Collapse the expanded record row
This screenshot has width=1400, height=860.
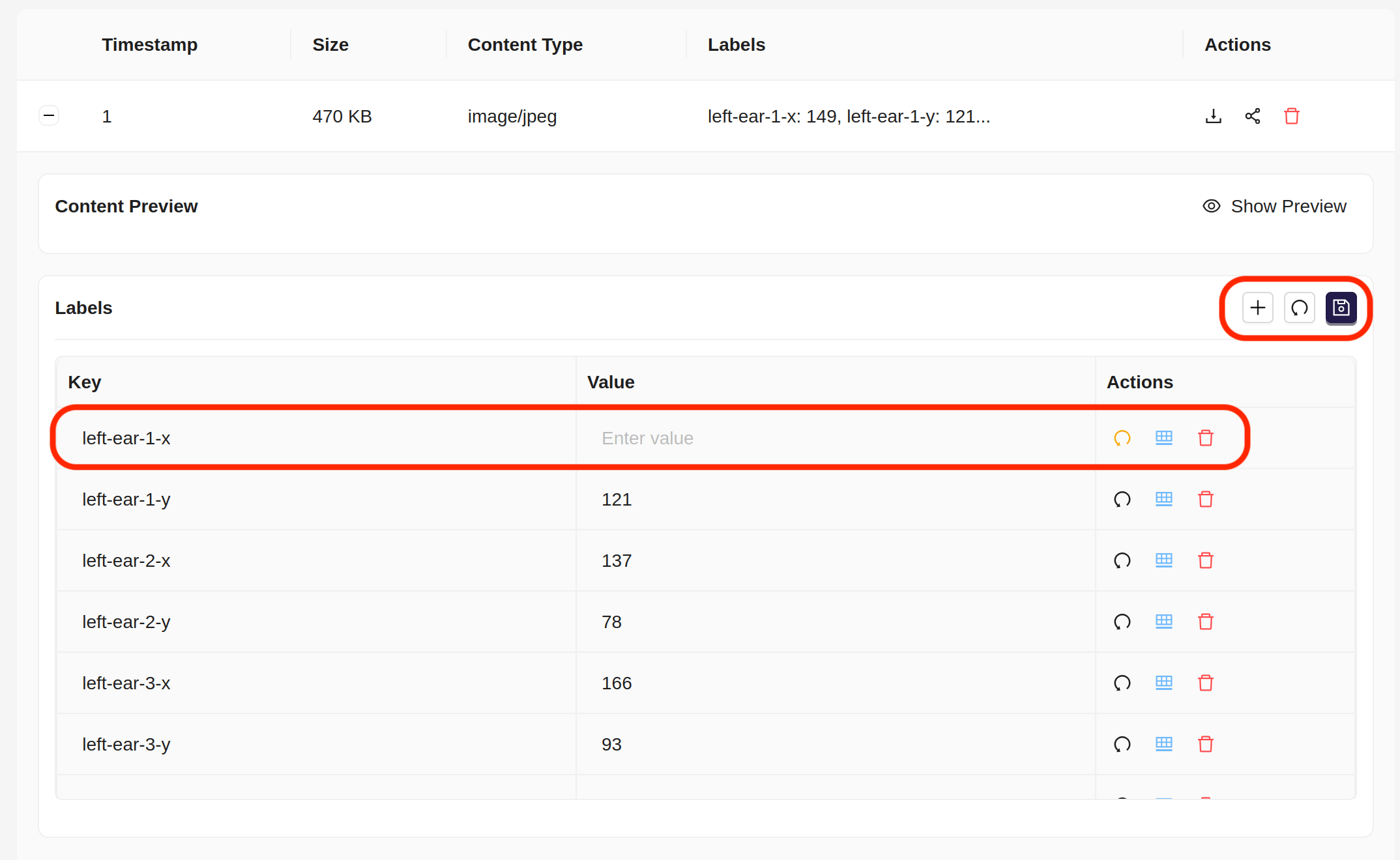49,115
